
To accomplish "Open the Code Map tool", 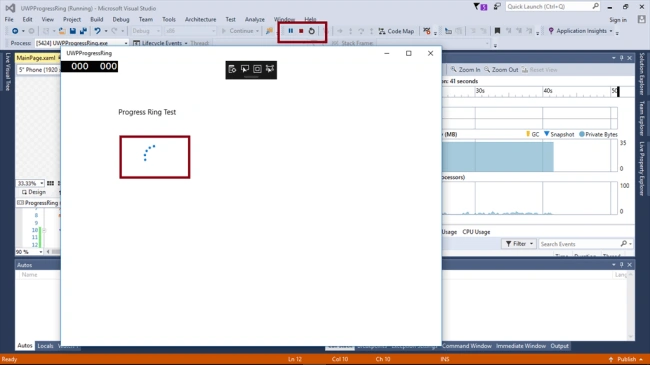I will point(396,31).
